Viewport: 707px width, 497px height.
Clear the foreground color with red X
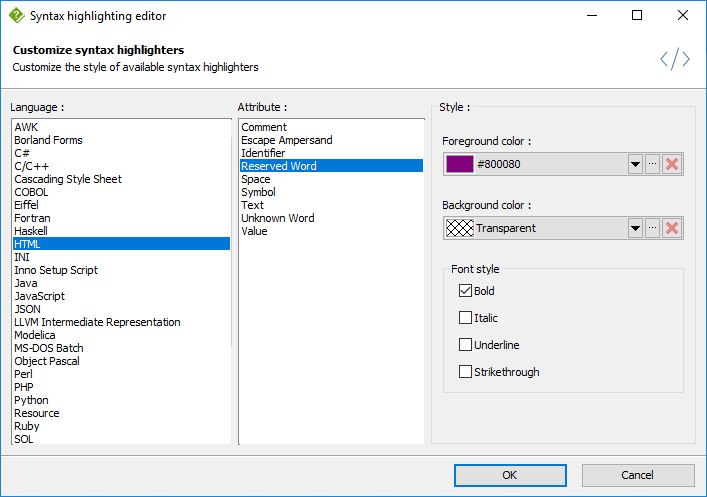672,164
